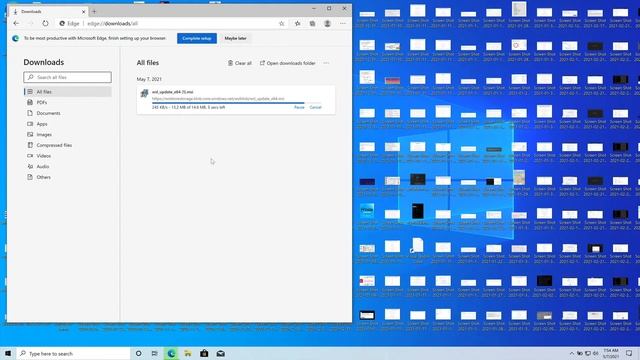Open the Collections icon in toolbar
Viewport: 640px width, 360px height.
tap(312, 24)
